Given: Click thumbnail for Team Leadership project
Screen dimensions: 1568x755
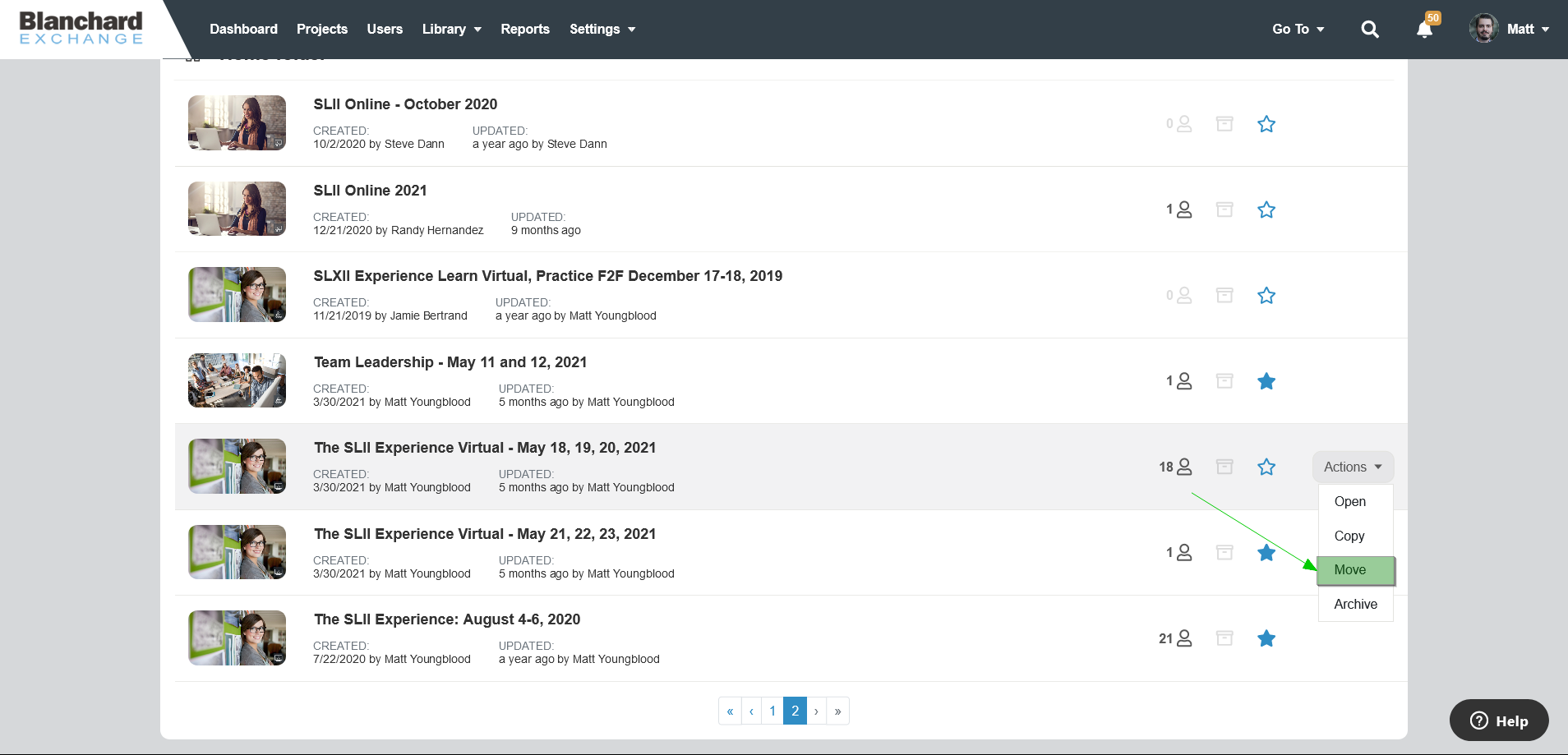Looking at the screenshot, I should click(237, 380).
